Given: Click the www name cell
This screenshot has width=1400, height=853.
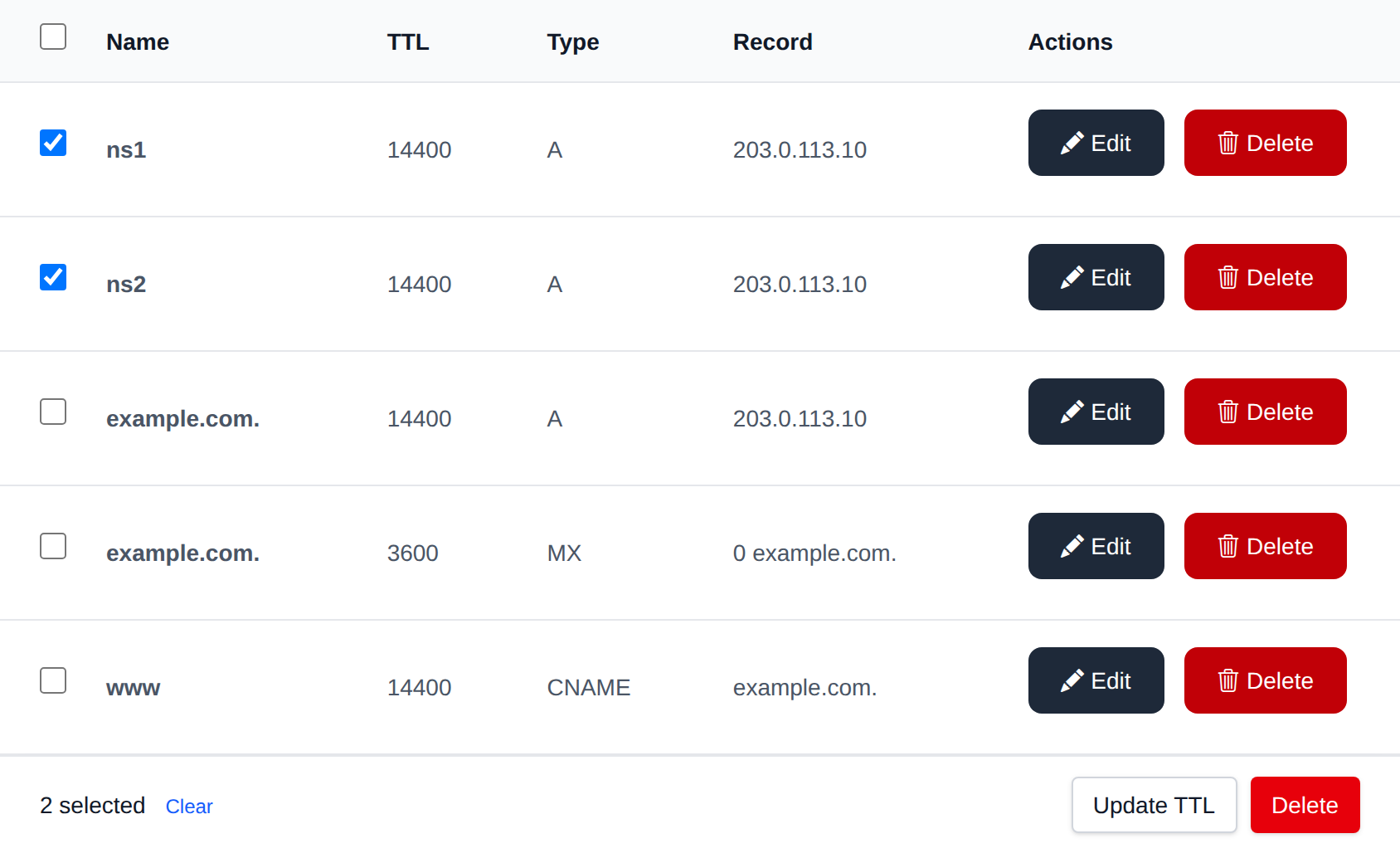Looking at the screenshot, I should pyautogui.click(x=133, y=688).
